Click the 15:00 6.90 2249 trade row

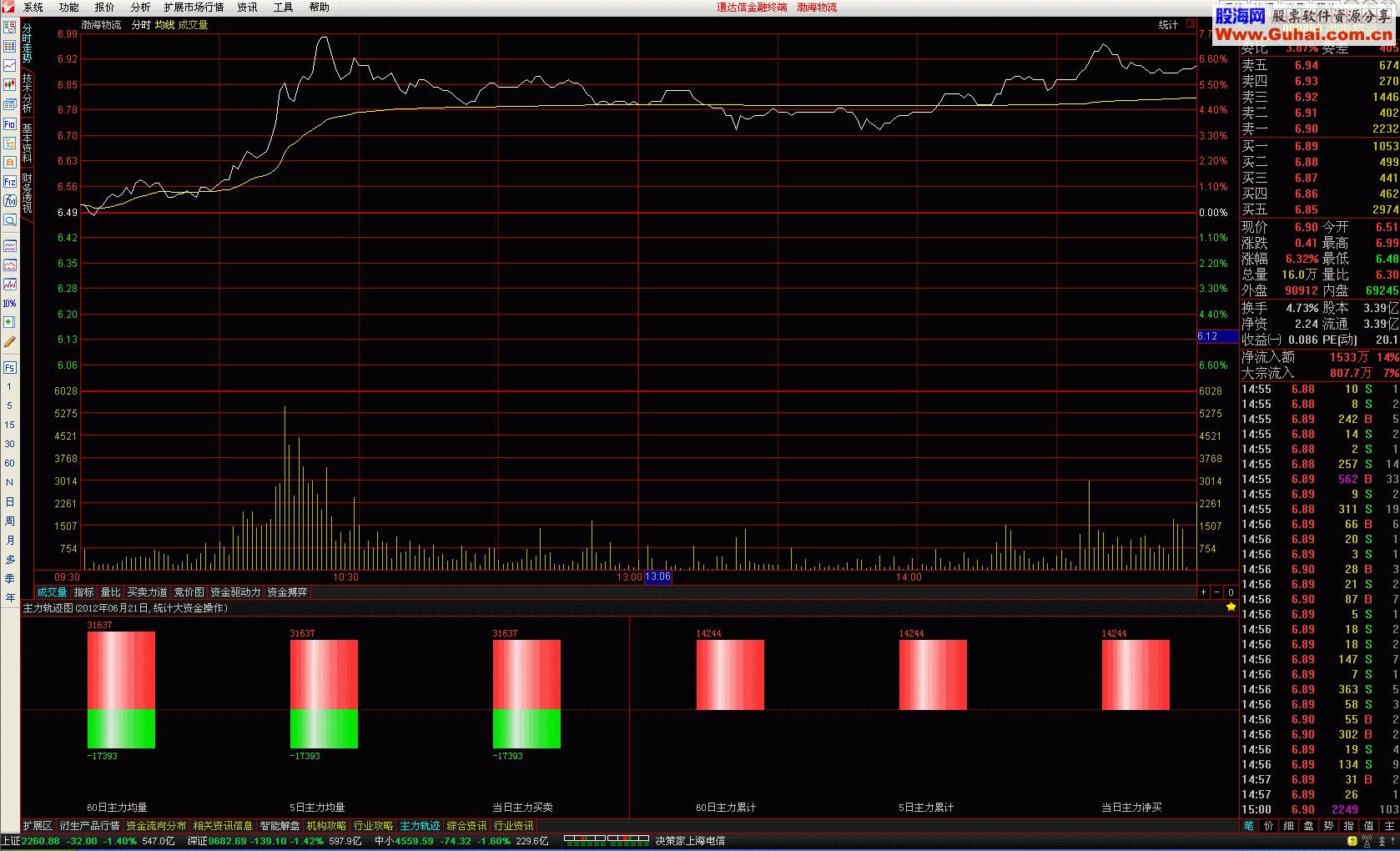(1320, 809)
